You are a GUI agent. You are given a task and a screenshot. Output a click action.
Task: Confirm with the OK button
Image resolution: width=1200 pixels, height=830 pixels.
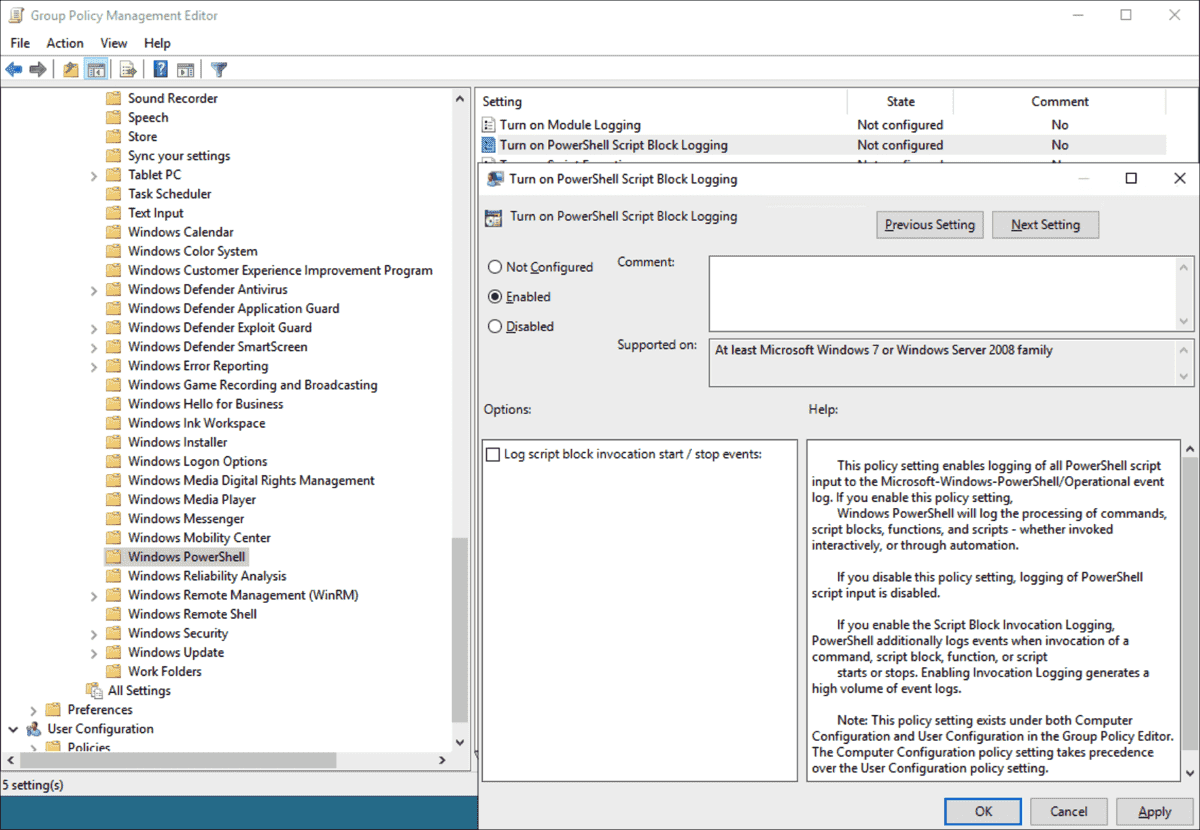(983, 811)
